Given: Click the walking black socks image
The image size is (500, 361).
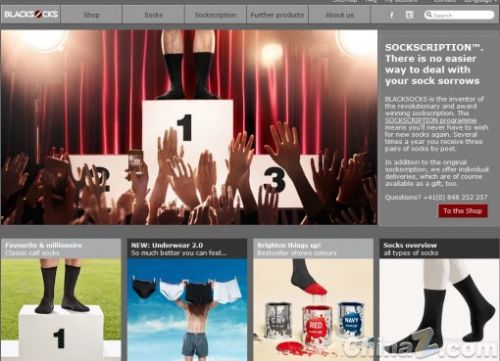Looking at the screenshot, I should click(439, 309).
